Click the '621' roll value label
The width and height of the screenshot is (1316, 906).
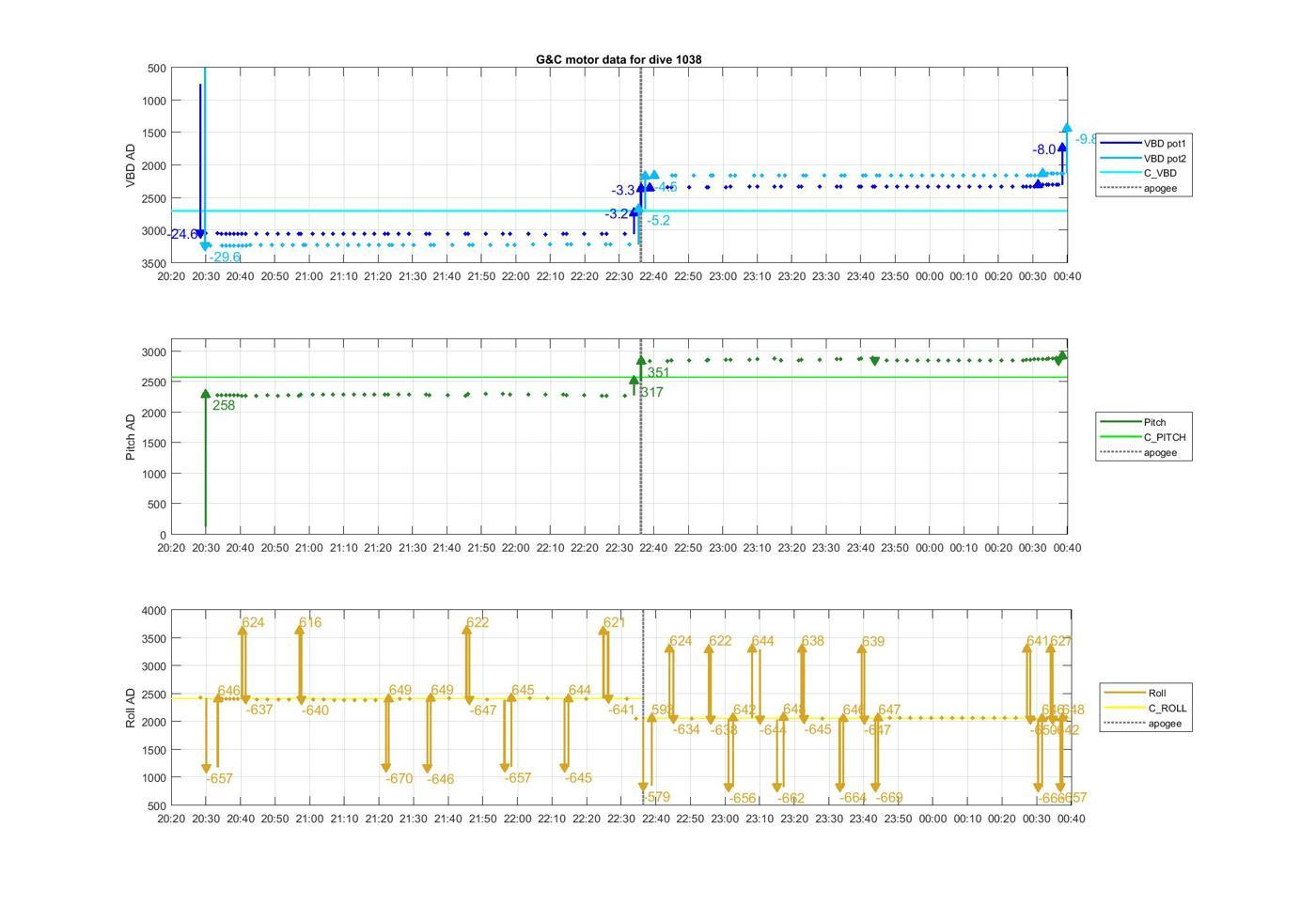(x=614, y=622)
